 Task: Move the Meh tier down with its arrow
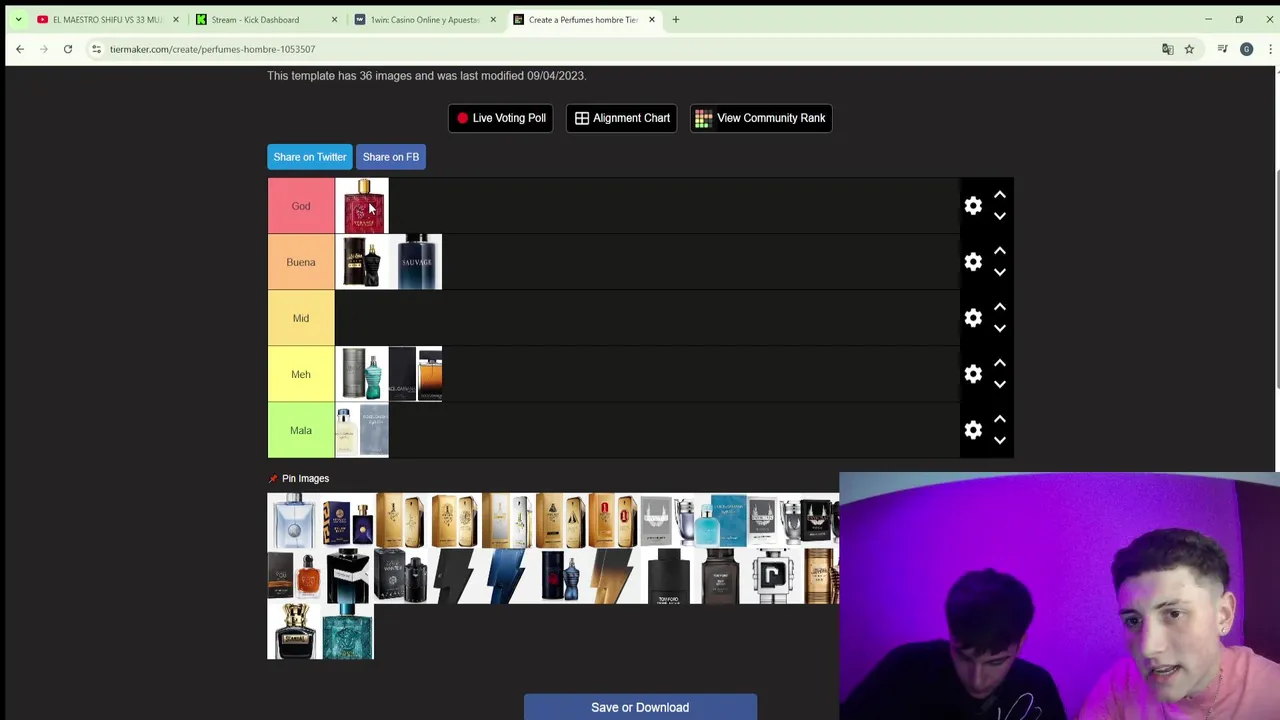point(999,384)
